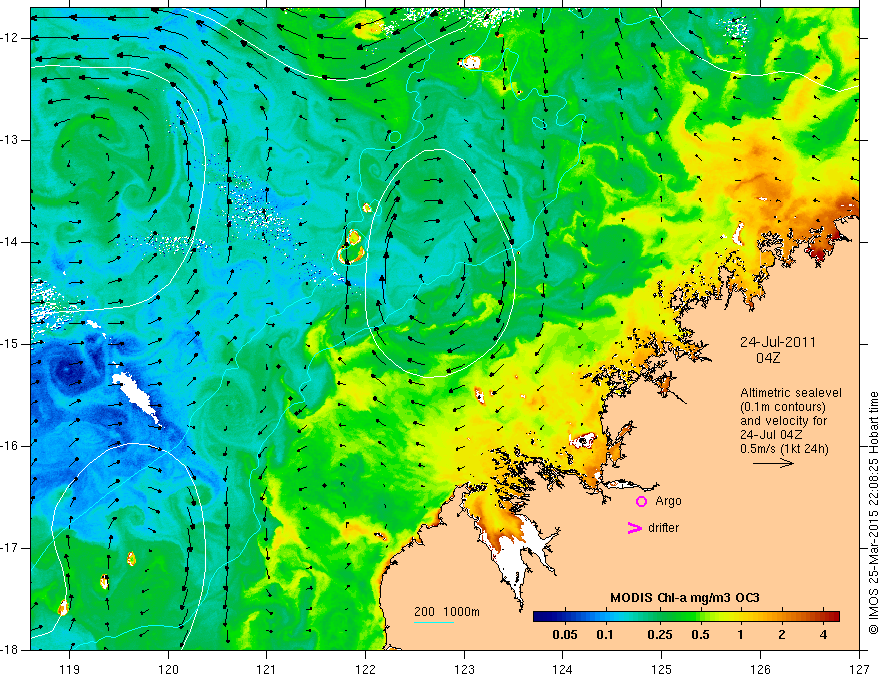880x680 pixels.
Task: Click the MODIS Chl-a color scale bar
Action: pos(686,616)
